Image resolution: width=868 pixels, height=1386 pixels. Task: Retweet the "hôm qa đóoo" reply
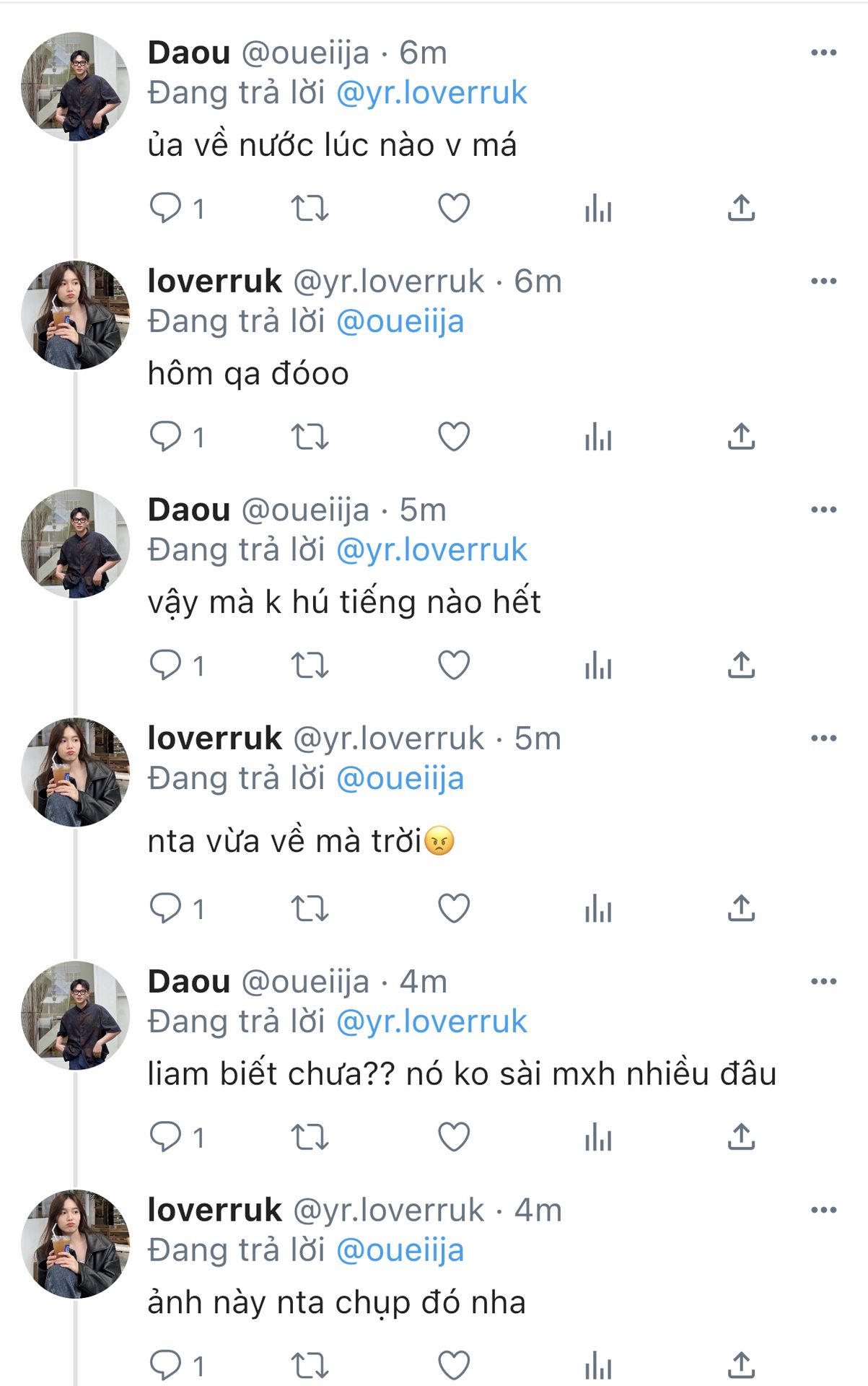[x=310, y=437]
